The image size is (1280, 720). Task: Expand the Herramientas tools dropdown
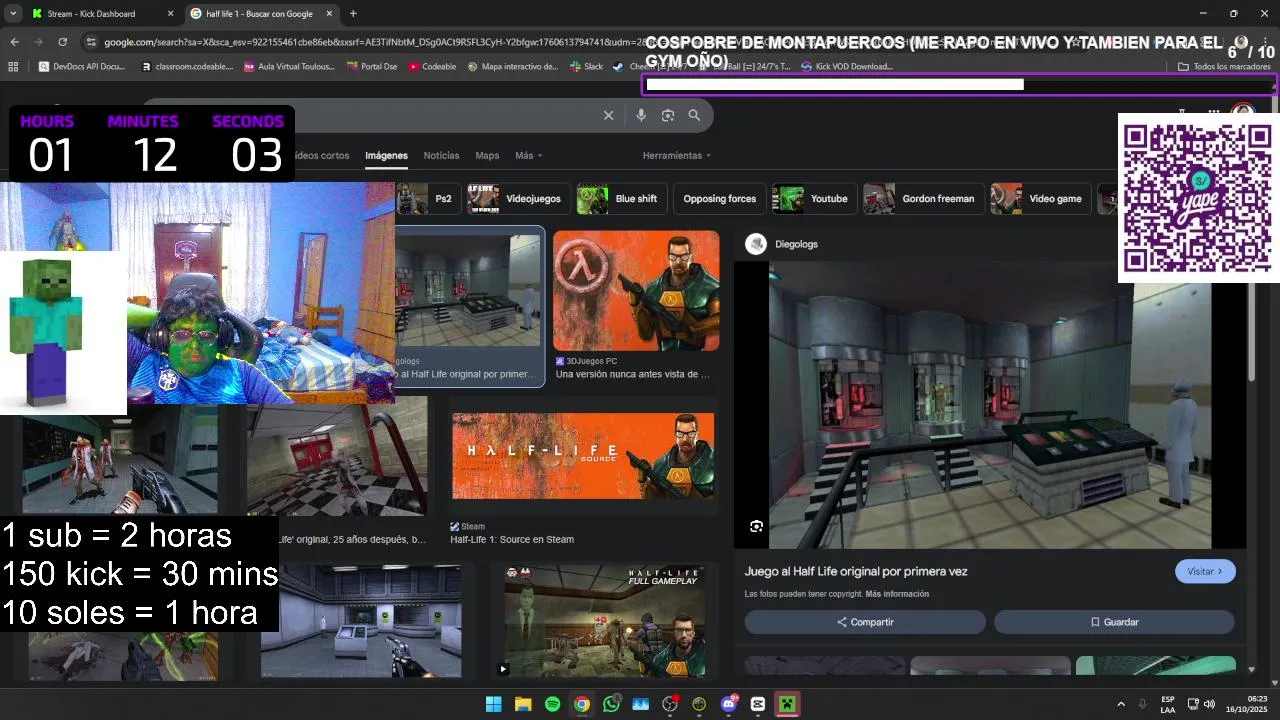pos(677,155)
